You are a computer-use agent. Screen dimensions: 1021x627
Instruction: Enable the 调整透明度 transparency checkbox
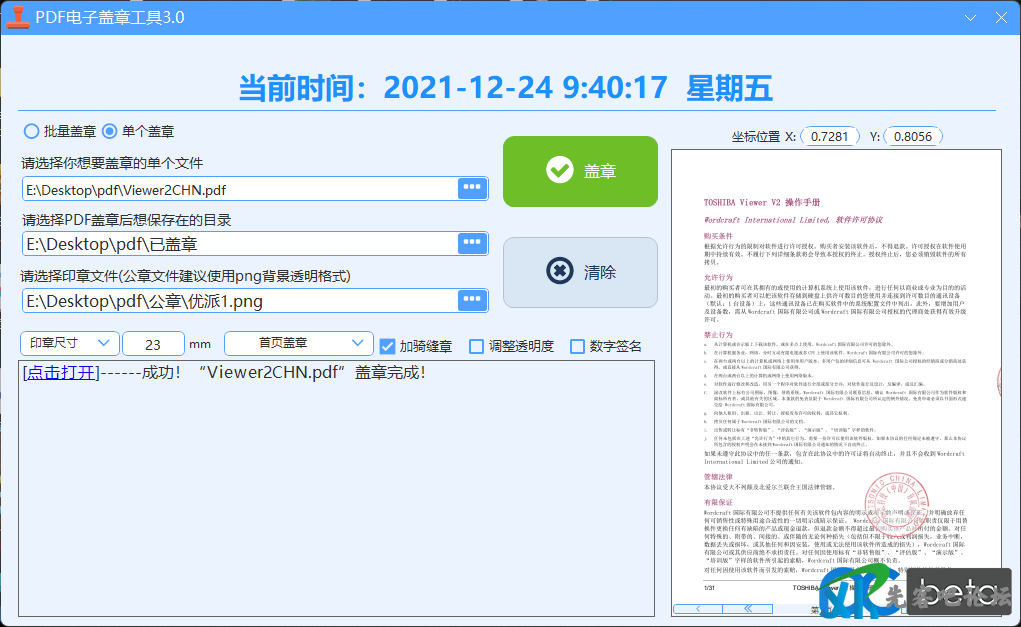(x=477, y=346)
